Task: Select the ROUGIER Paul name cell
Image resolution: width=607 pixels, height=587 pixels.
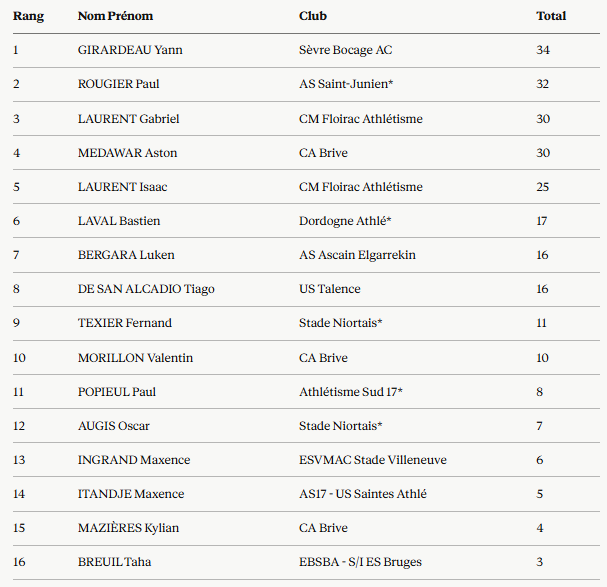Action: (x=118, y=84)
